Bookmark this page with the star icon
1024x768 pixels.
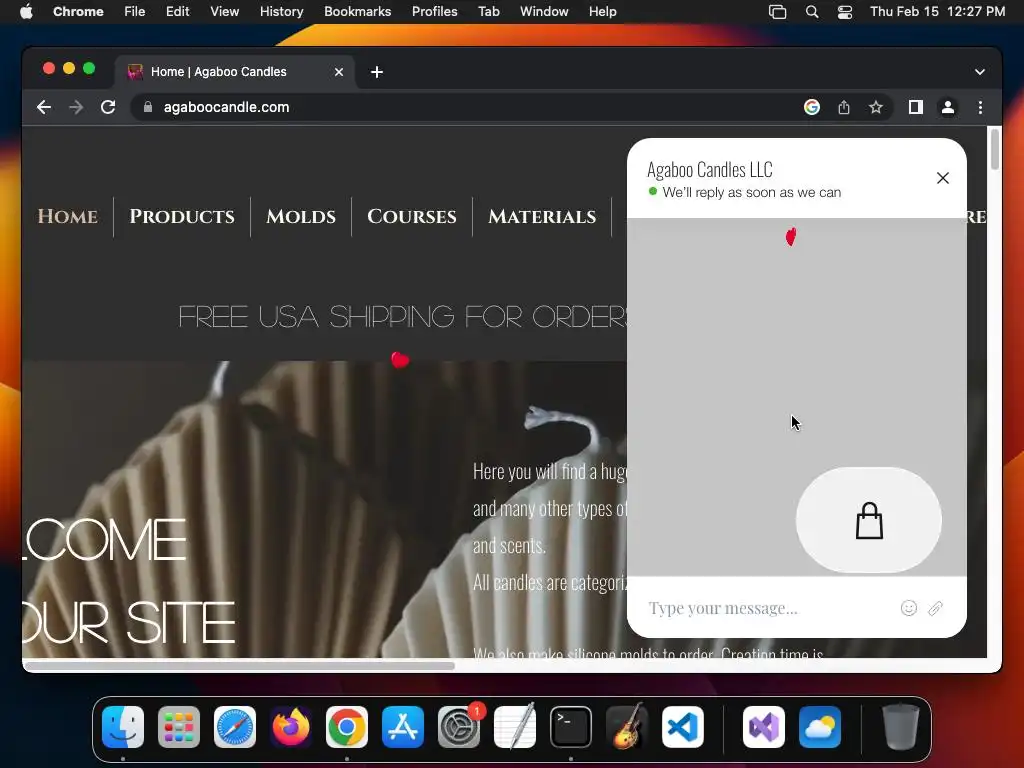click(x=876, y=107)
